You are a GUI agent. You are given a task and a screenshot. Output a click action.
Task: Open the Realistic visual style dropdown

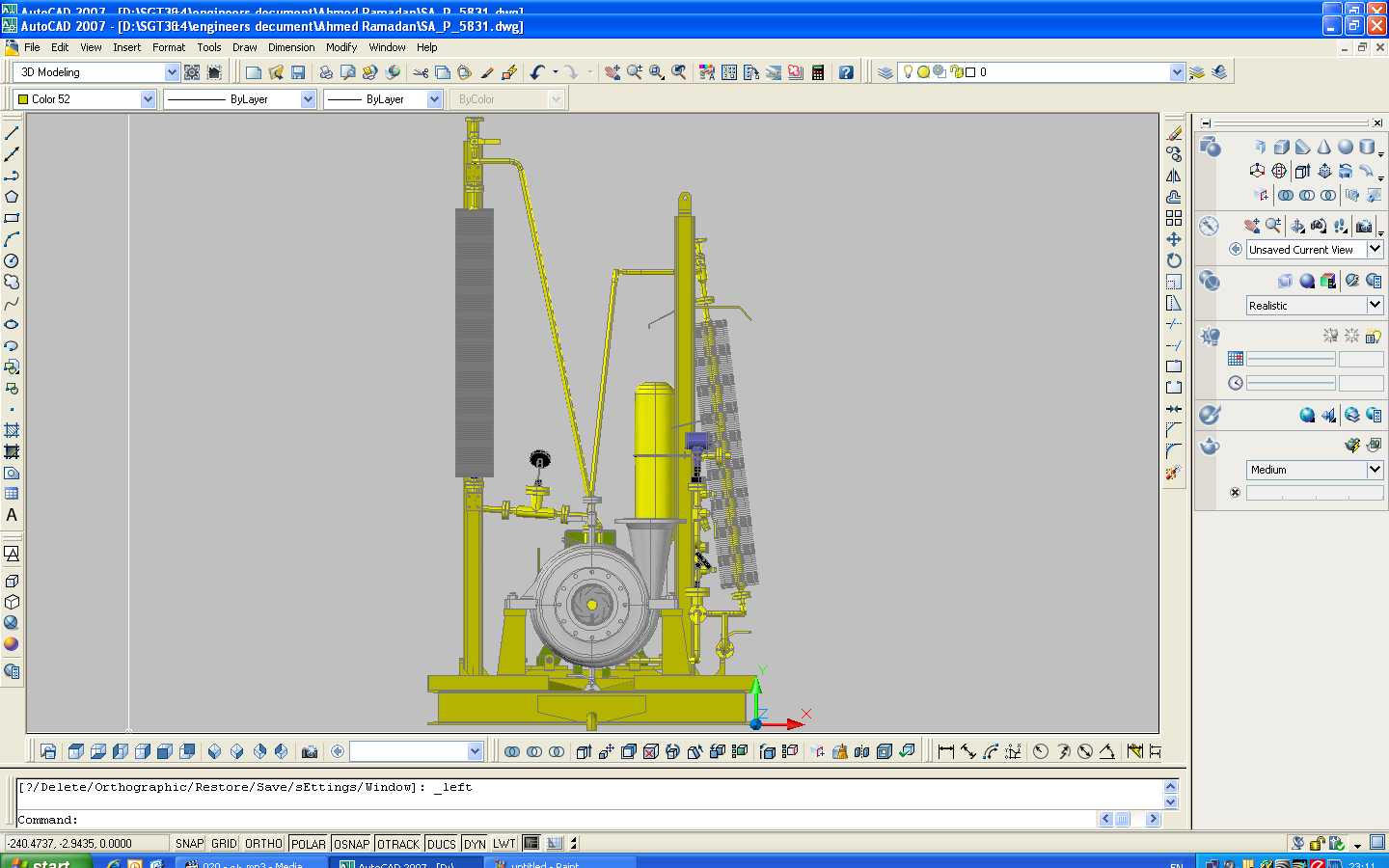coord(1375,305)
